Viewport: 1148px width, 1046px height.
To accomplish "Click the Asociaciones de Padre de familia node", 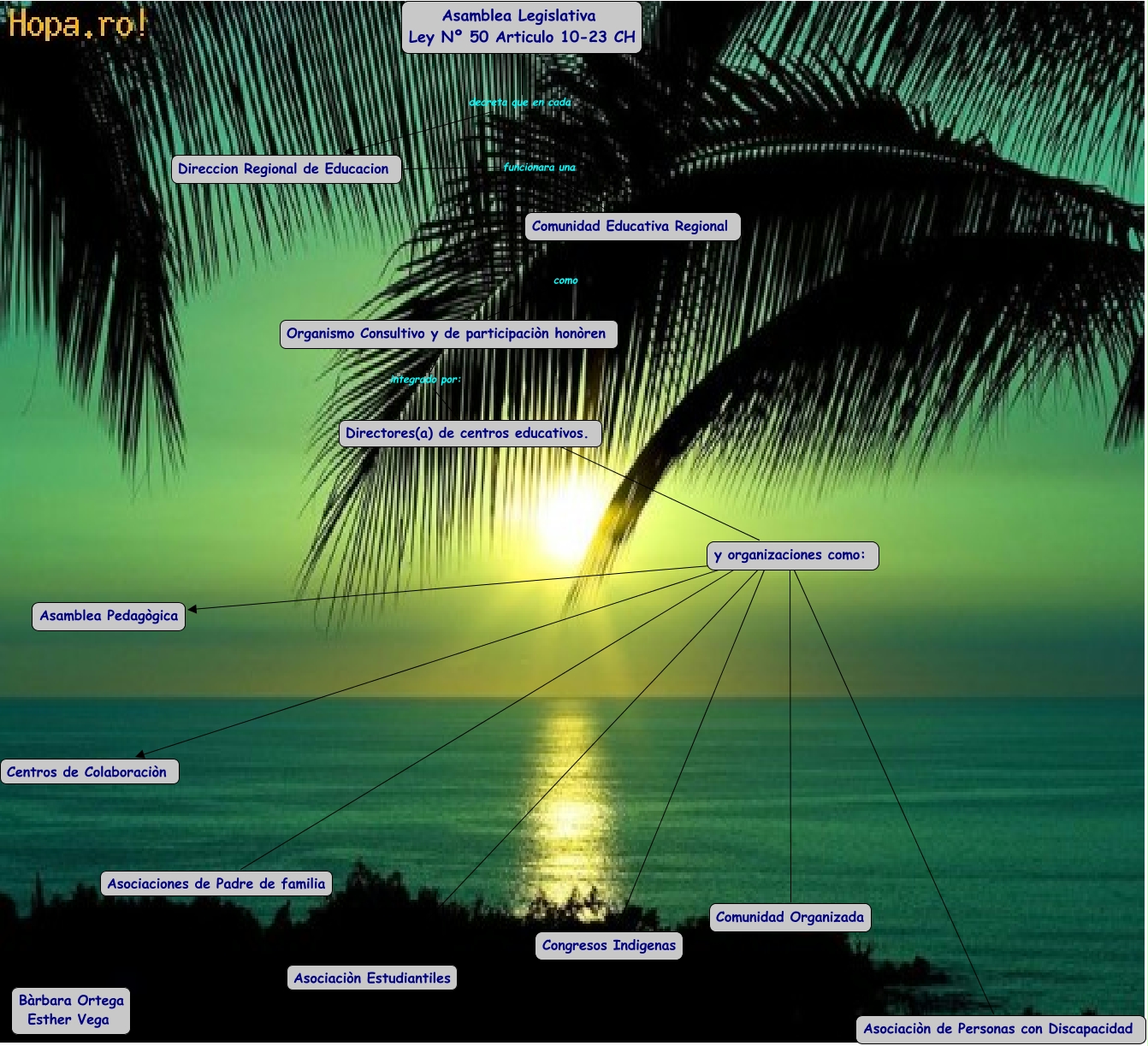I will point(216,884).
